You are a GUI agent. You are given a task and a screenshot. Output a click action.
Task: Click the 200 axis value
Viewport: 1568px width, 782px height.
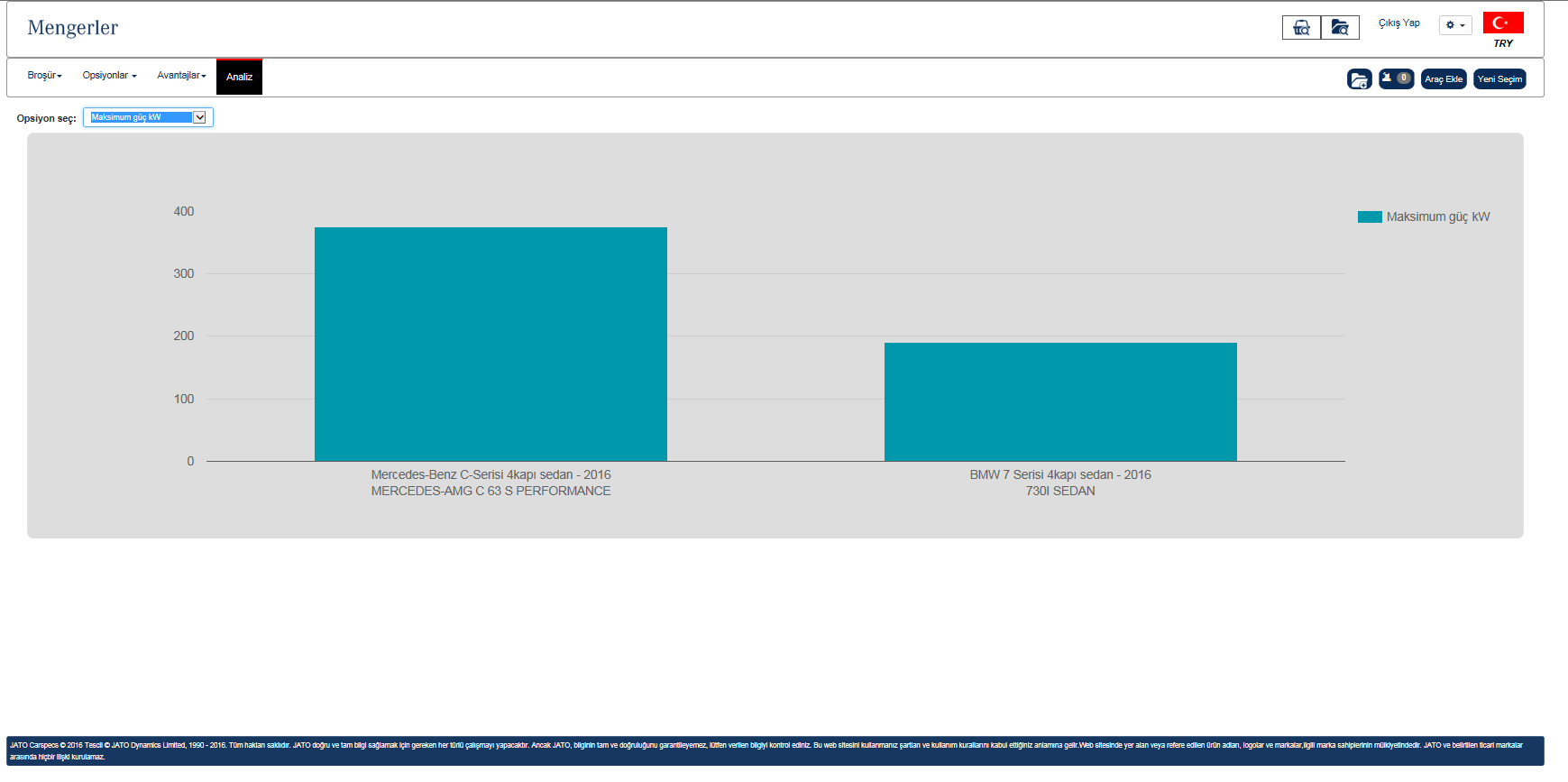click(184, 336)
